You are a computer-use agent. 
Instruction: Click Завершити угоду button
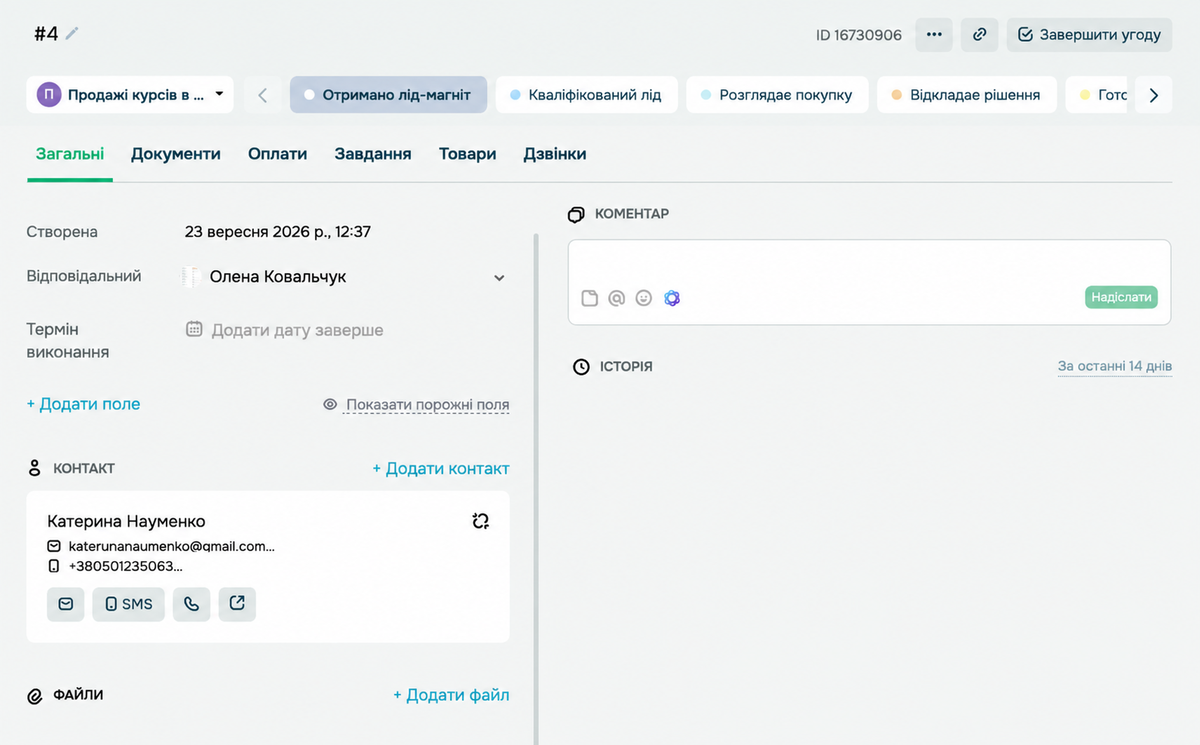point(1089,34)
